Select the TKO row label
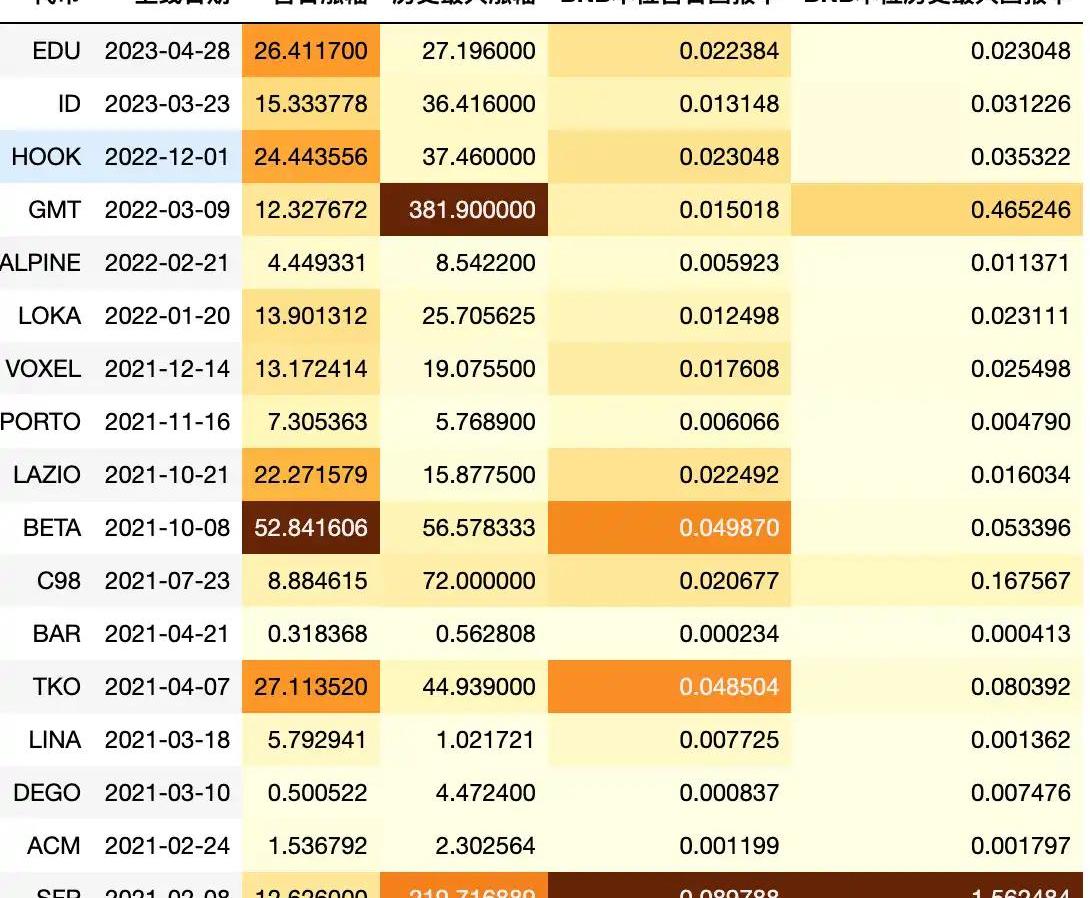 [x=56, y=687]
